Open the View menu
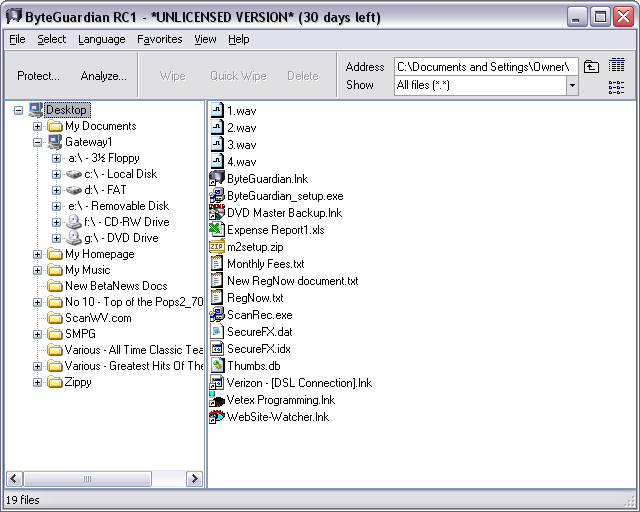 click(x=205, y=39)
